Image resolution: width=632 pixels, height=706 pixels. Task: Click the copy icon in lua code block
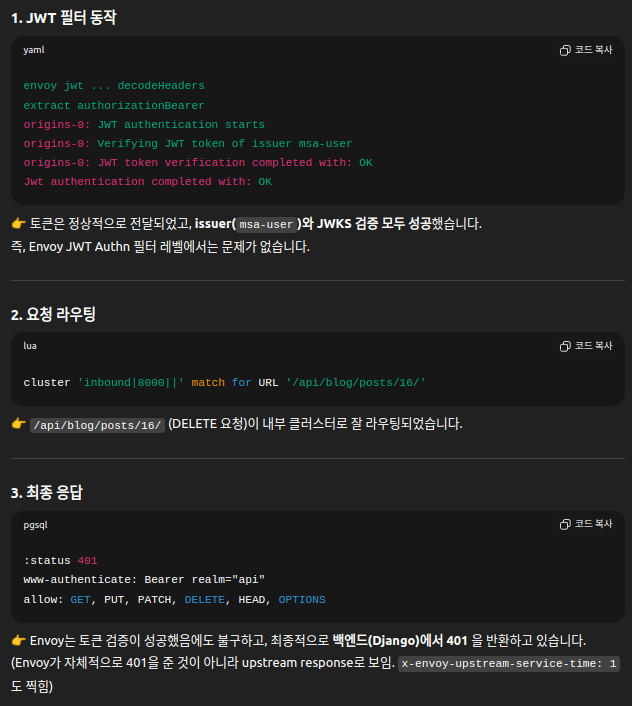click(x=565, y=346)
